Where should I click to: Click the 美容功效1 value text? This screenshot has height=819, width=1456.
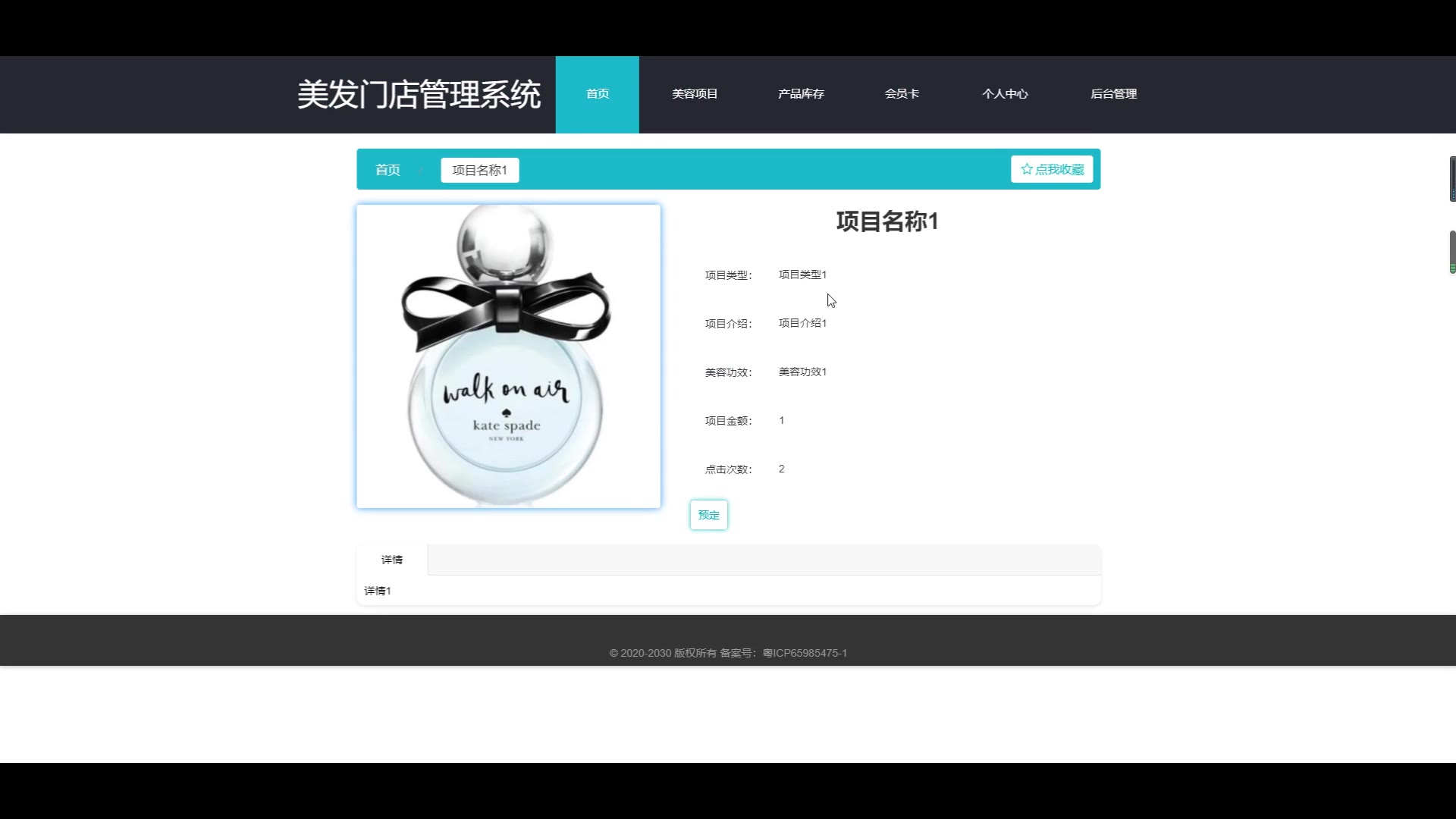[x=802, y=372]
